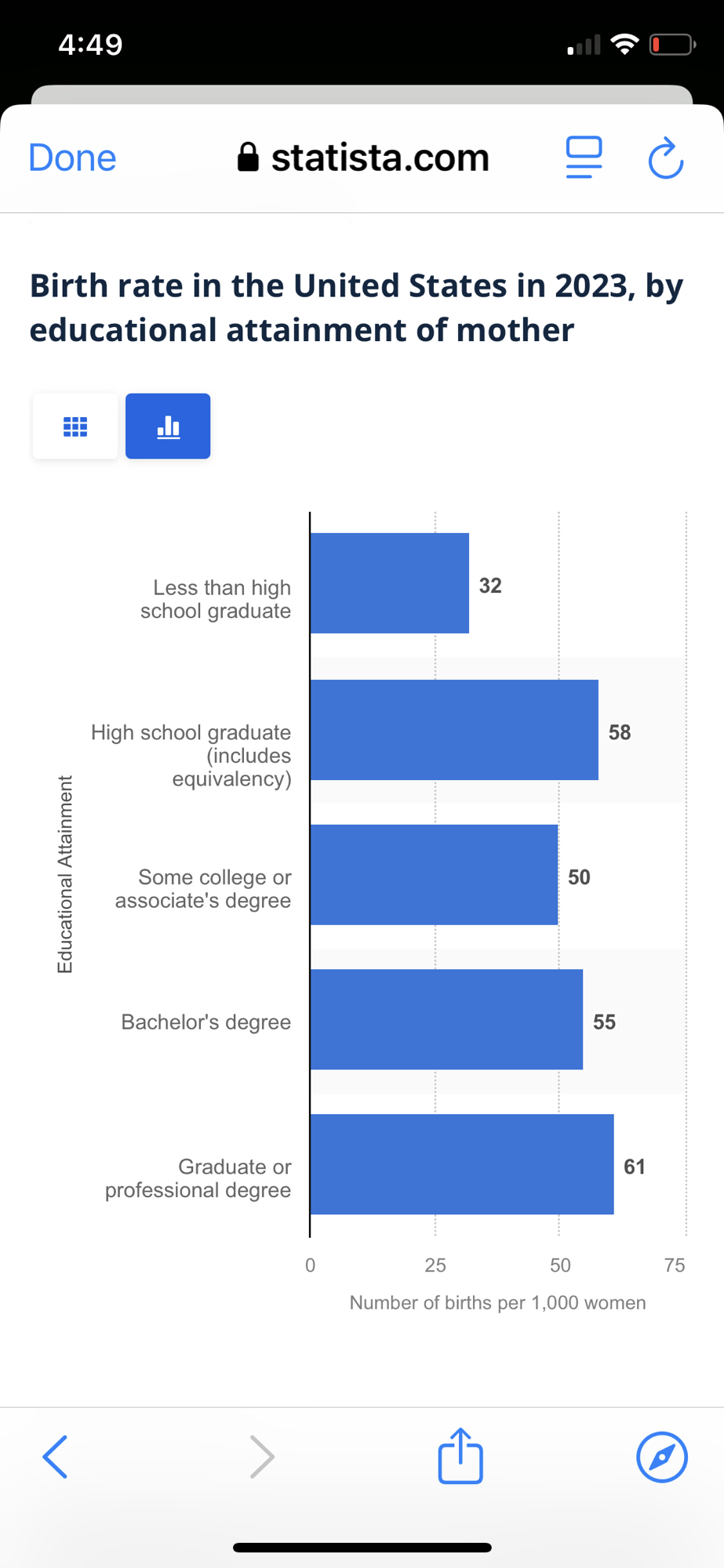Screen dimensions: 724x1568
Task: Tap the Wi-Fi status icon
Action: 624,45
